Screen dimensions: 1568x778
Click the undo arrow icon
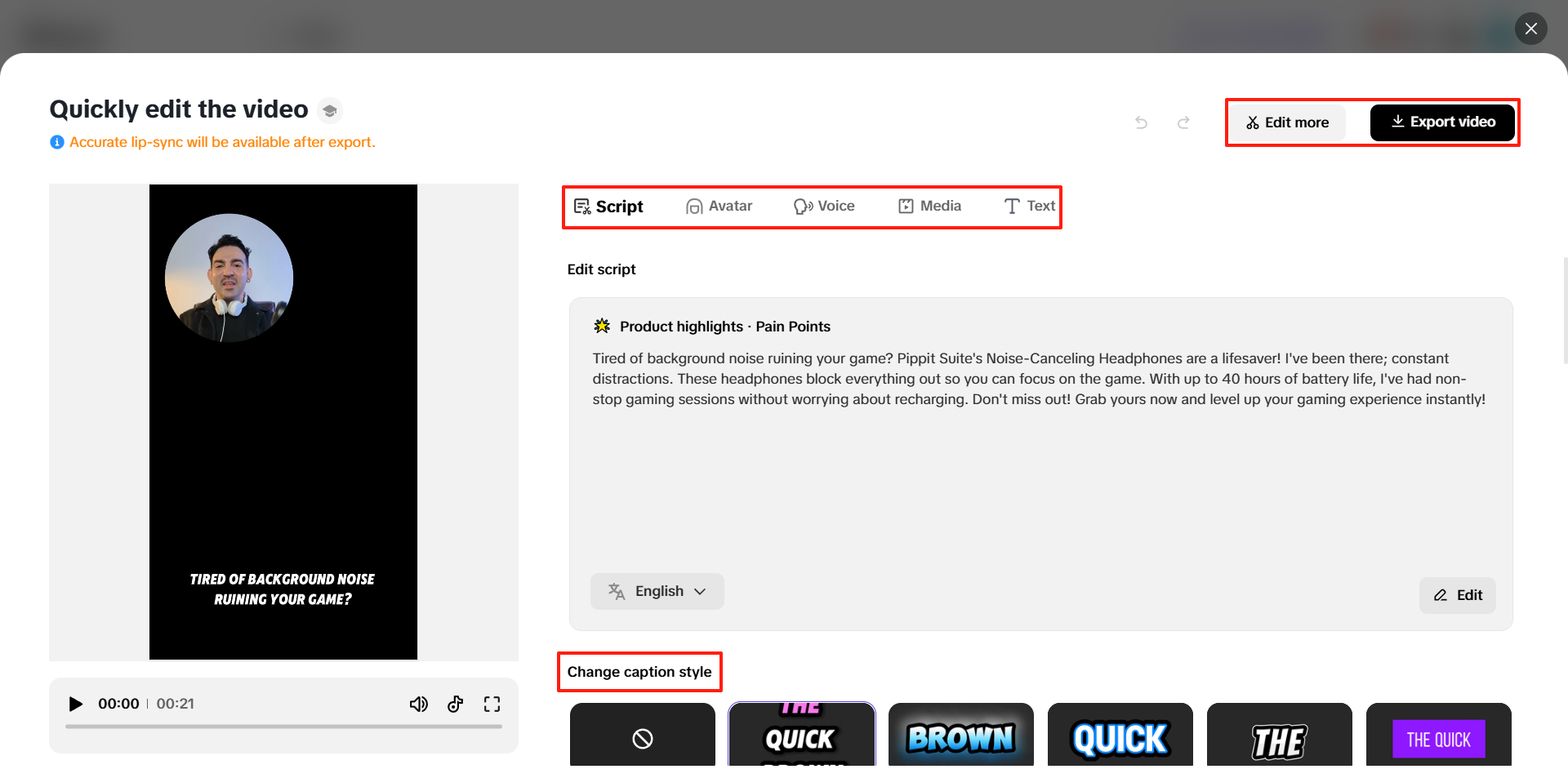pyautogui.click(x=1141, y=122)
